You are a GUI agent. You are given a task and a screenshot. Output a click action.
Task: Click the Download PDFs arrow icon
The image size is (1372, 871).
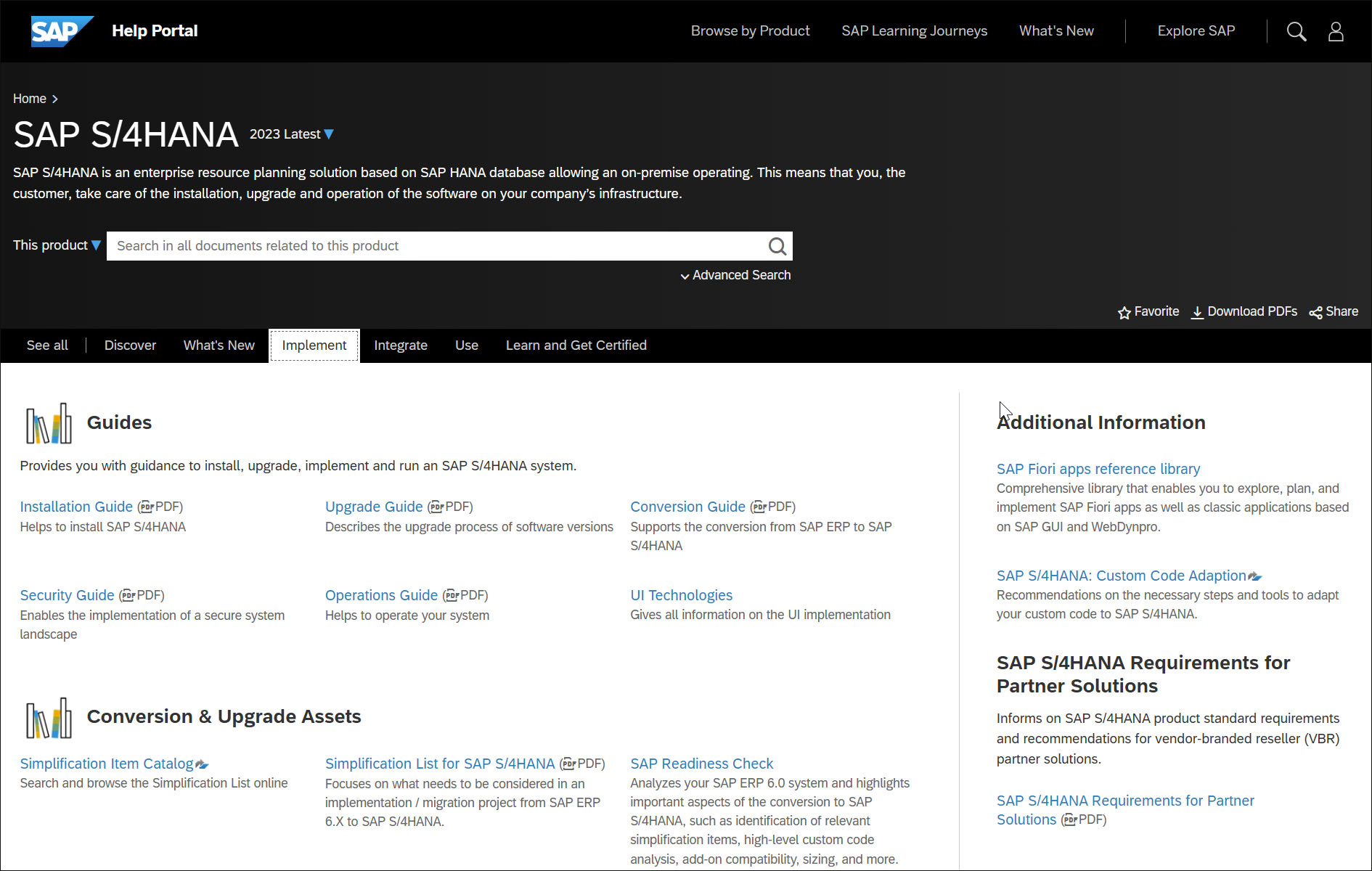(1197, 312)
